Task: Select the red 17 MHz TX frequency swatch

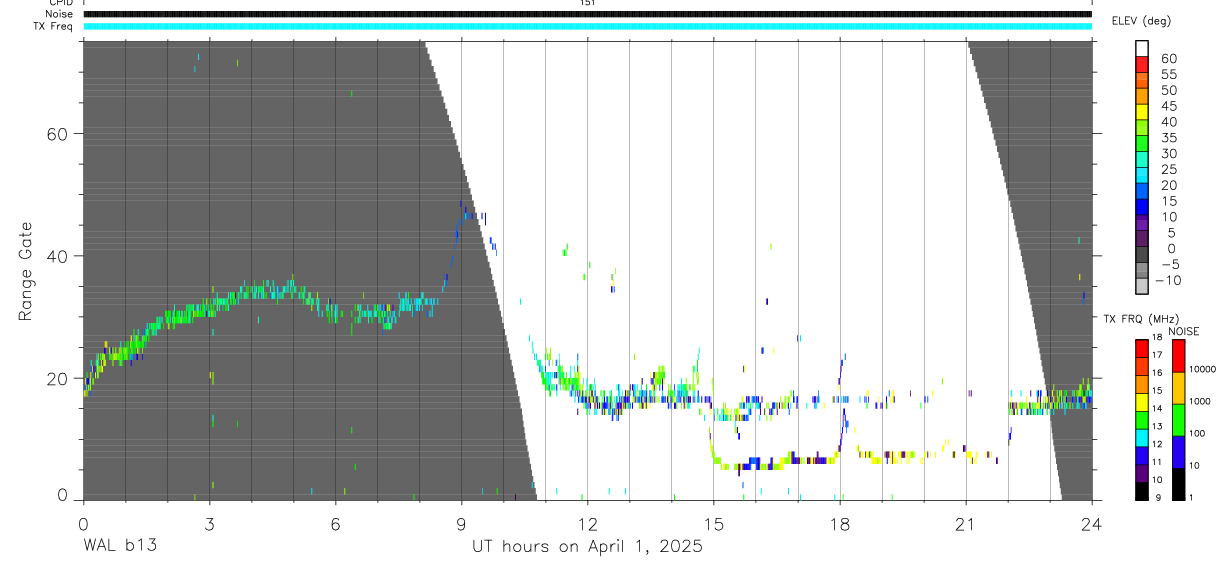Action: pyautogui.click(x=1141, y=348)
